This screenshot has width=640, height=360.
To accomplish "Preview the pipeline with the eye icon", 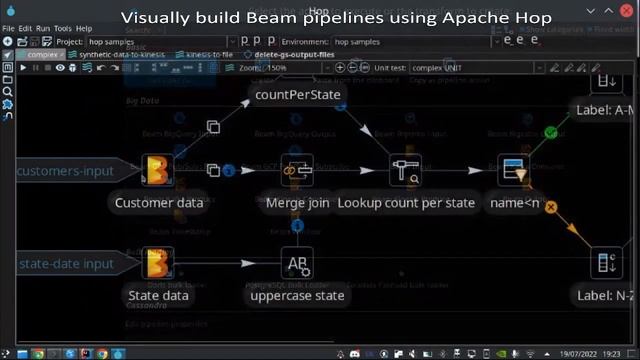I will 60,68.
